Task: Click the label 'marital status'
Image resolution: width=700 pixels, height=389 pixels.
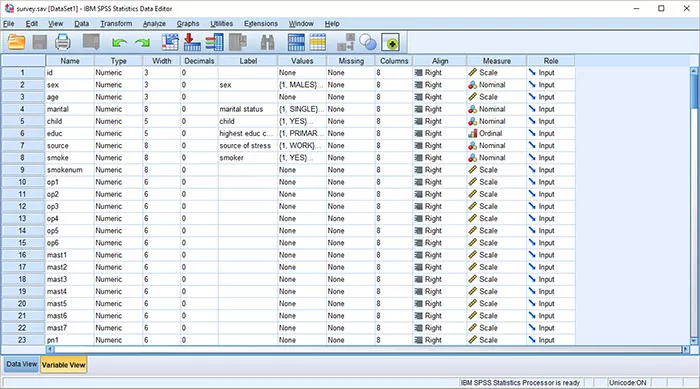Action: coord(241,109)
